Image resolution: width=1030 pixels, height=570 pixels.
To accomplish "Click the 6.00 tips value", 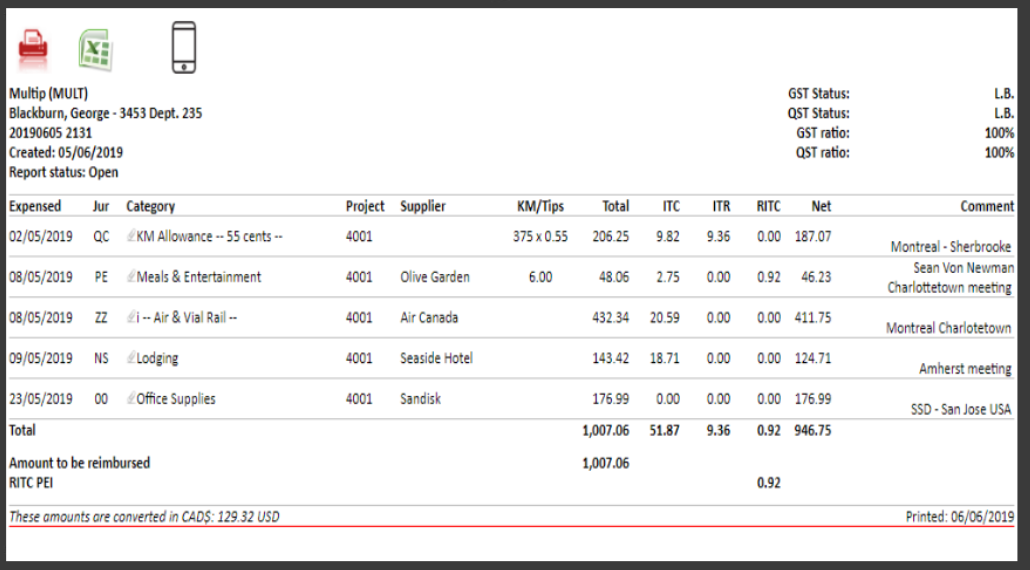I will coord(541,277).
